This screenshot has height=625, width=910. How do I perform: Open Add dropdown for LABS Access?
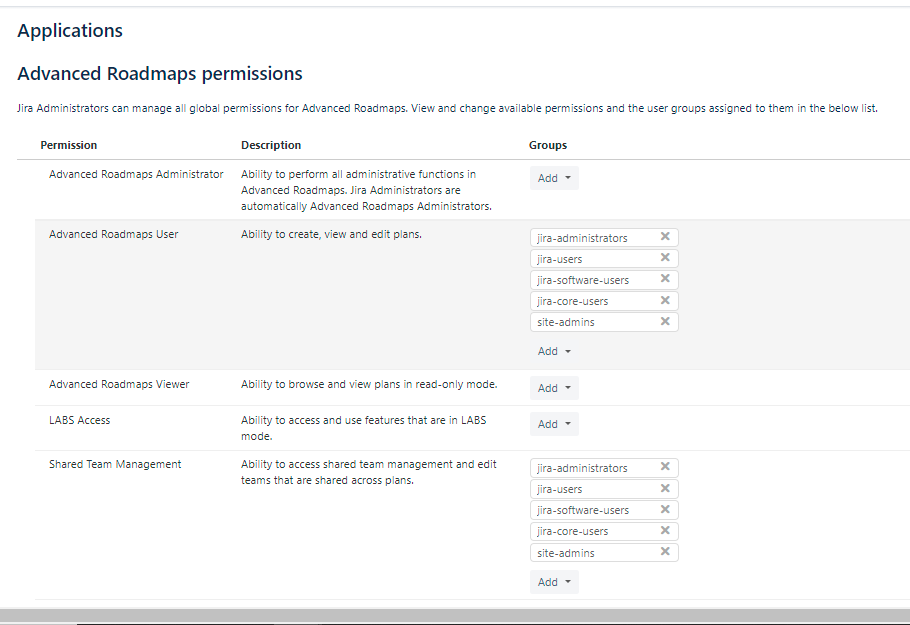(554, 424)
